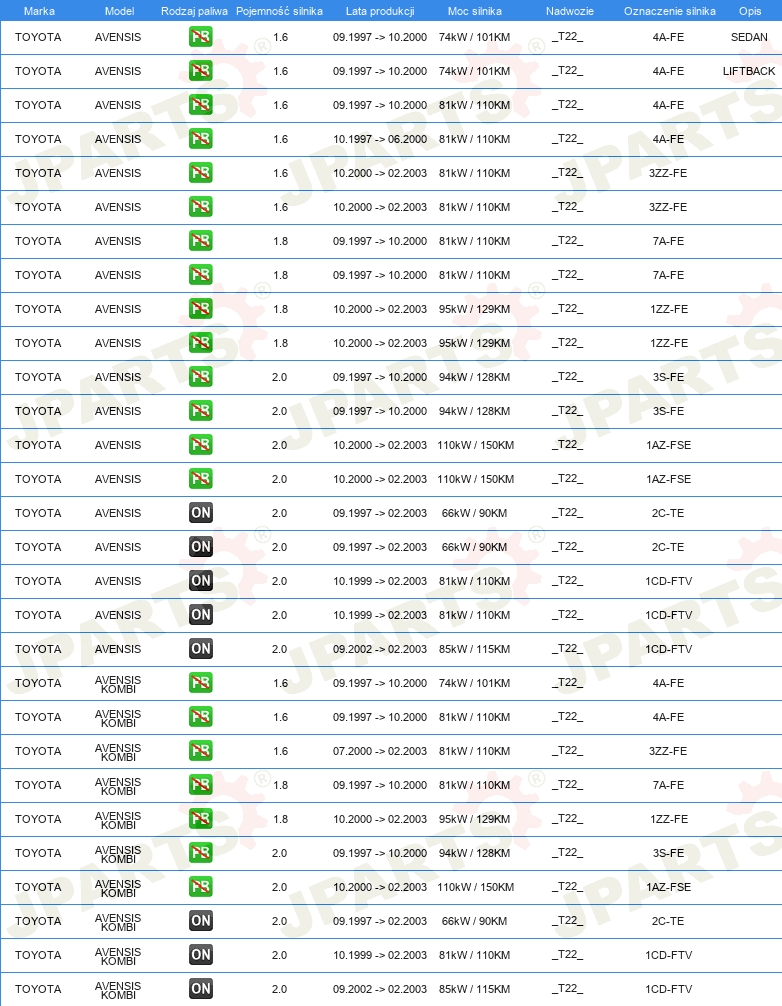Click petrol icon of Avensis Kombi 3ZZ-FE row
Viewport: 782px width, 1006px height.
201,751
